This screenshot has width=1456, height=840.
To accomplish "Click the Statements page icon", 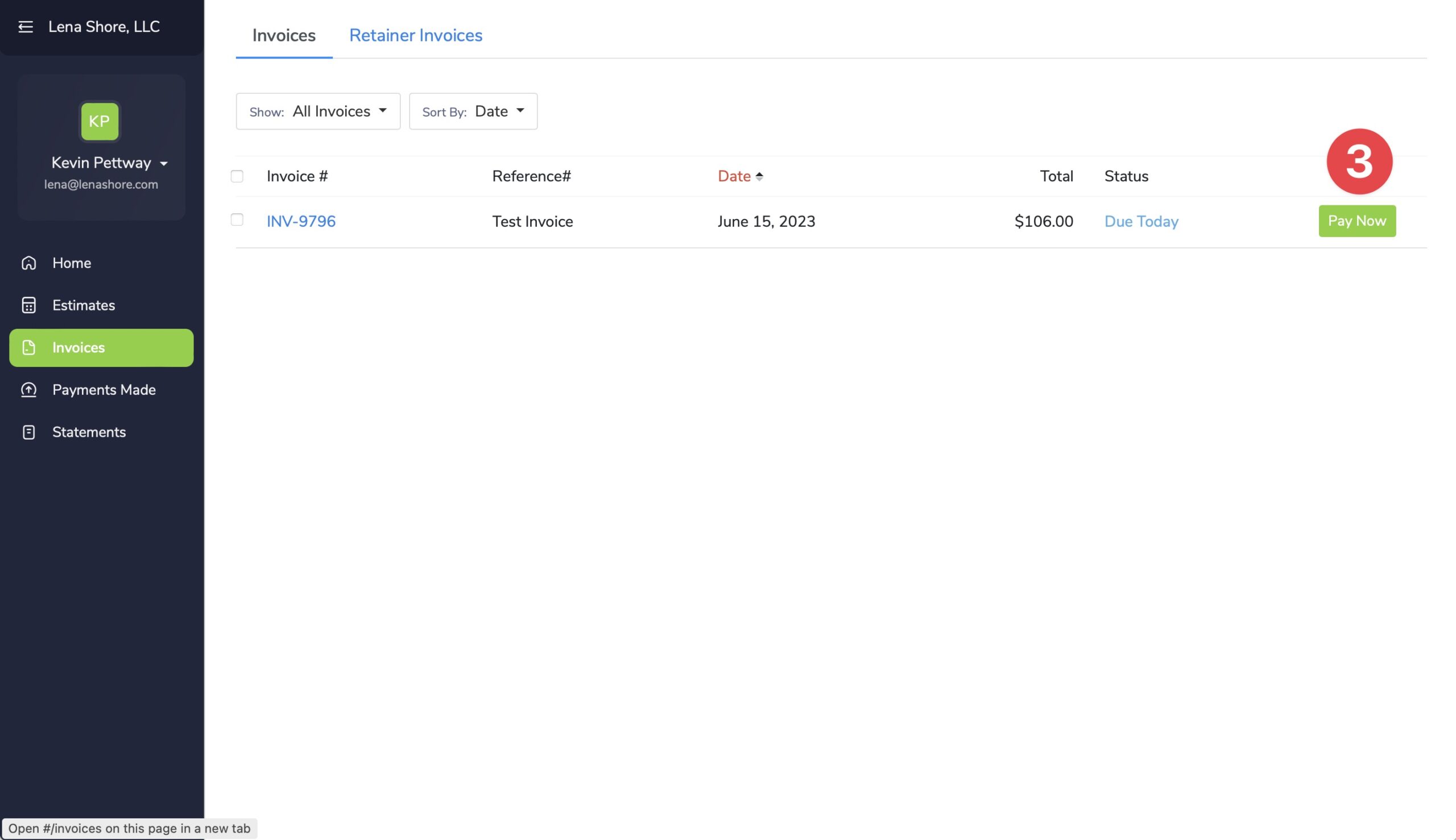I will [29, 432].
